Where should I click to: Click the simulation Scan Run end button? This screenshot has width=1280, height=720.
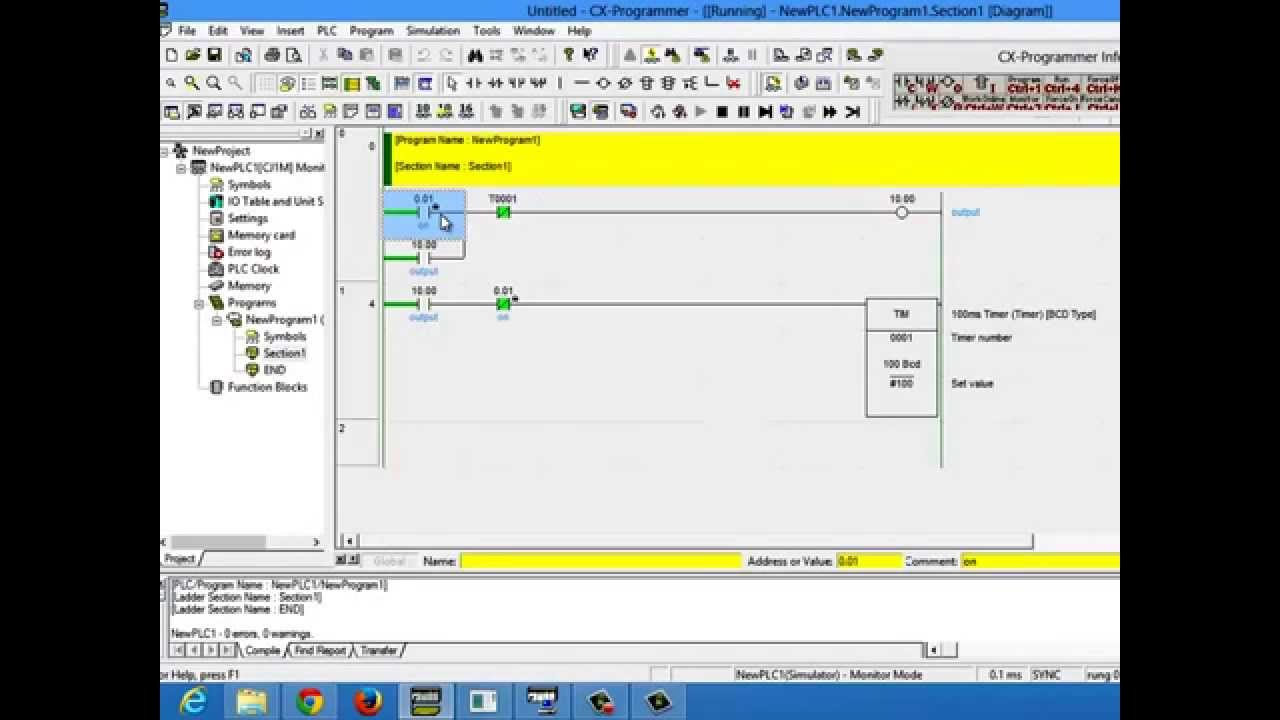coord(853,111)
